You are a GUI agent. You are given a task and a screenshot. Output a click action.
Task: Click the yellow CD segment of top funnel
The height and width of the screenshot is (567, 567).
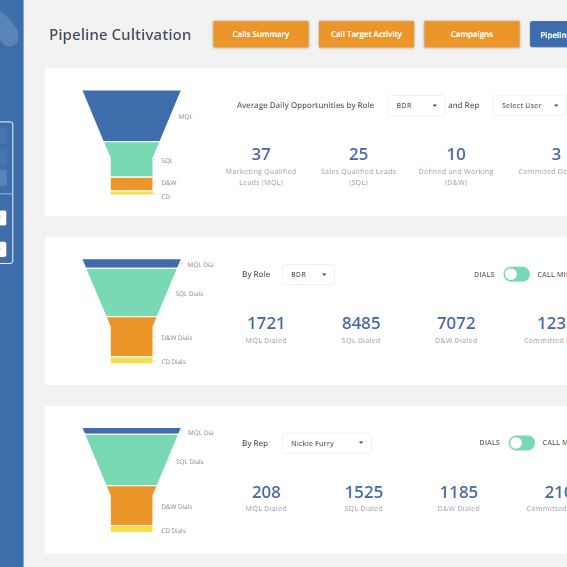pyautogui.click(x=132, y=193)
